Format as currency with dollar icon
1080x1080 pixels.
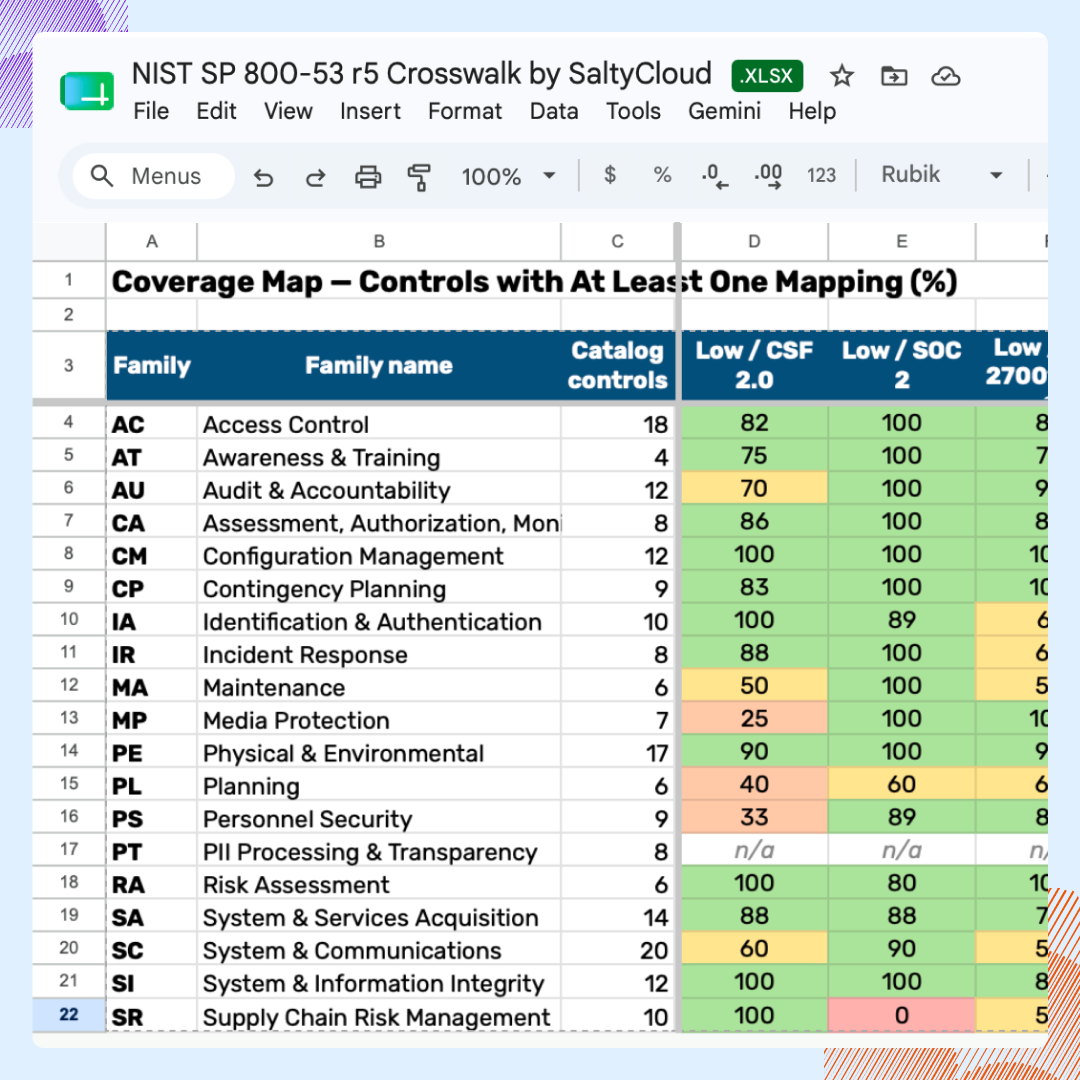(610, 175)
